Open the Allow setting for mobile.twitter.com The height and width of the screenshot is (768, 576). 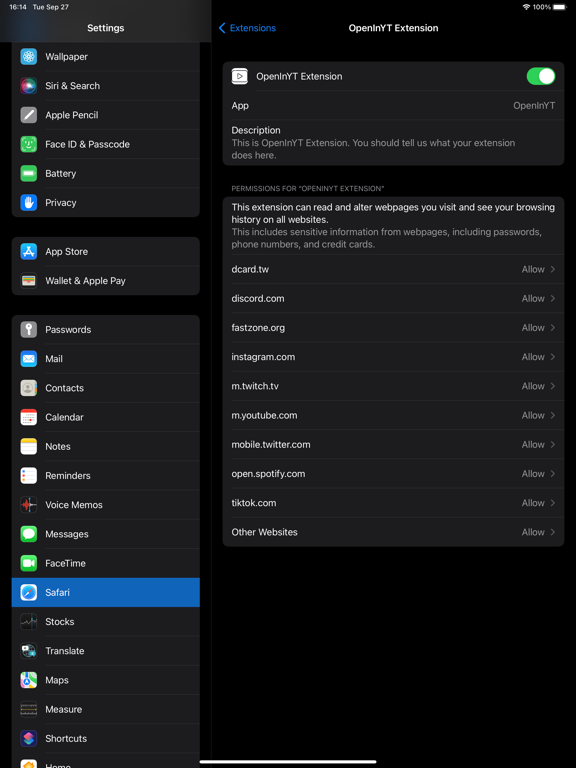[393, 444]
